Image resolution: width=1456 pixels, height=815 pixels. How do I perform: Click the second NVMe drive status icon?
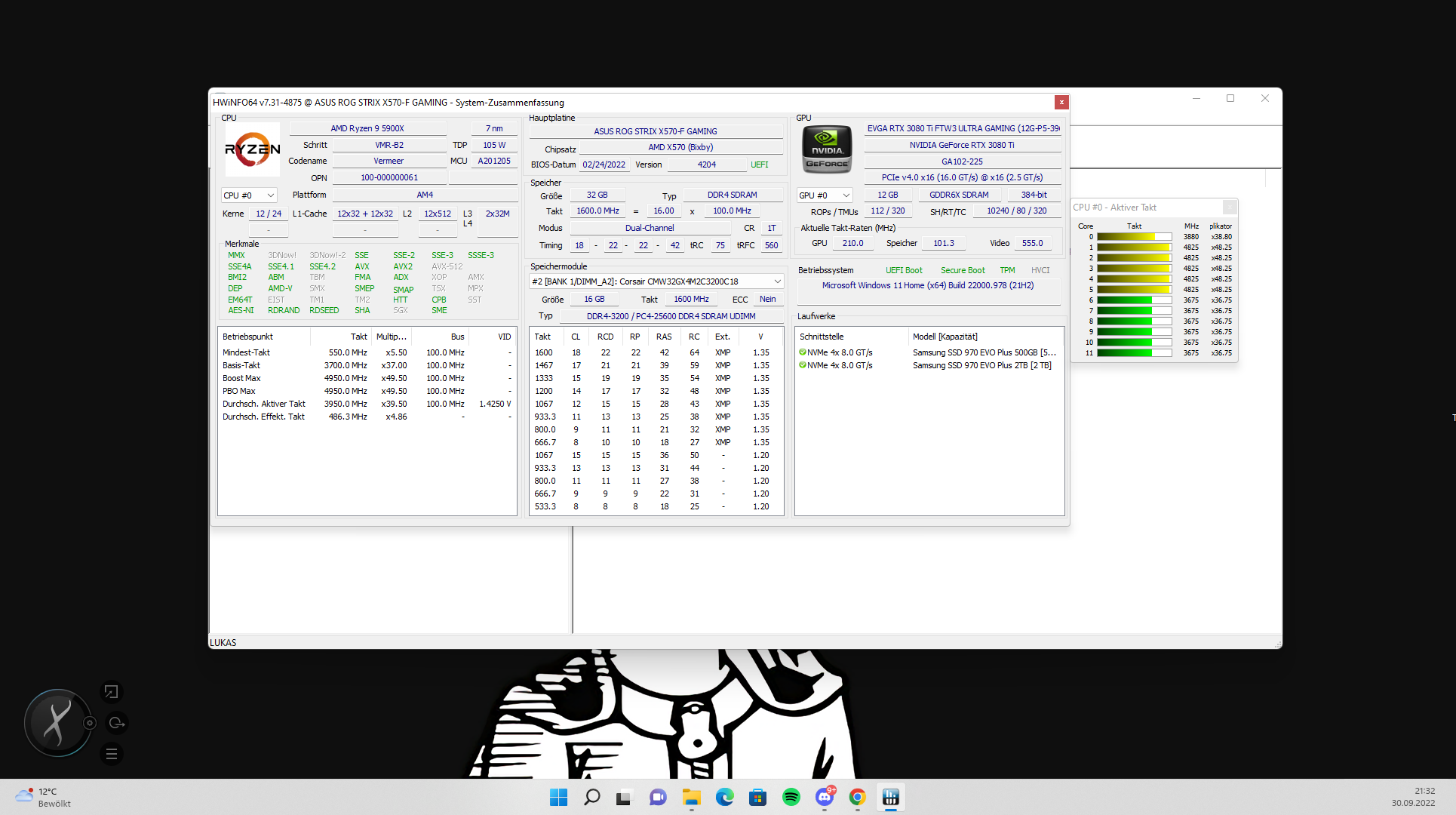(803, 365)
